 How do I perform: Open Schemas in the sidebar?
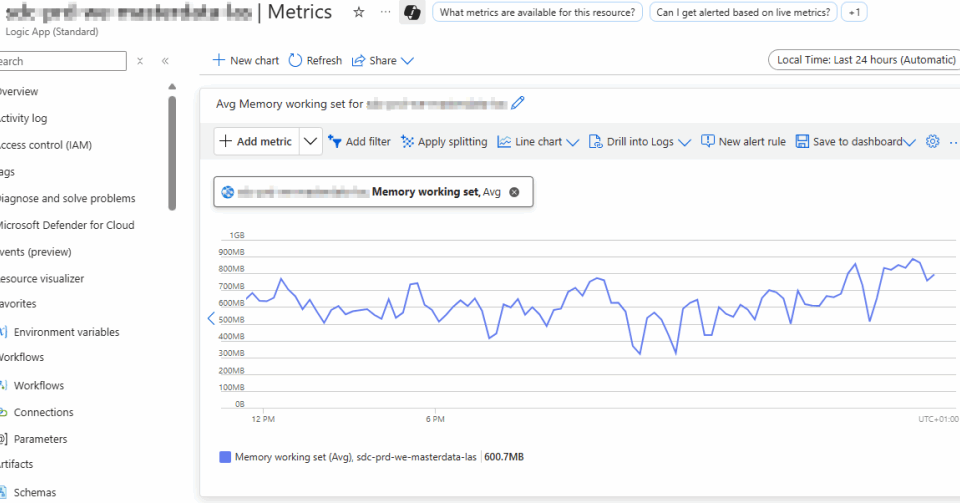[35, 492]
